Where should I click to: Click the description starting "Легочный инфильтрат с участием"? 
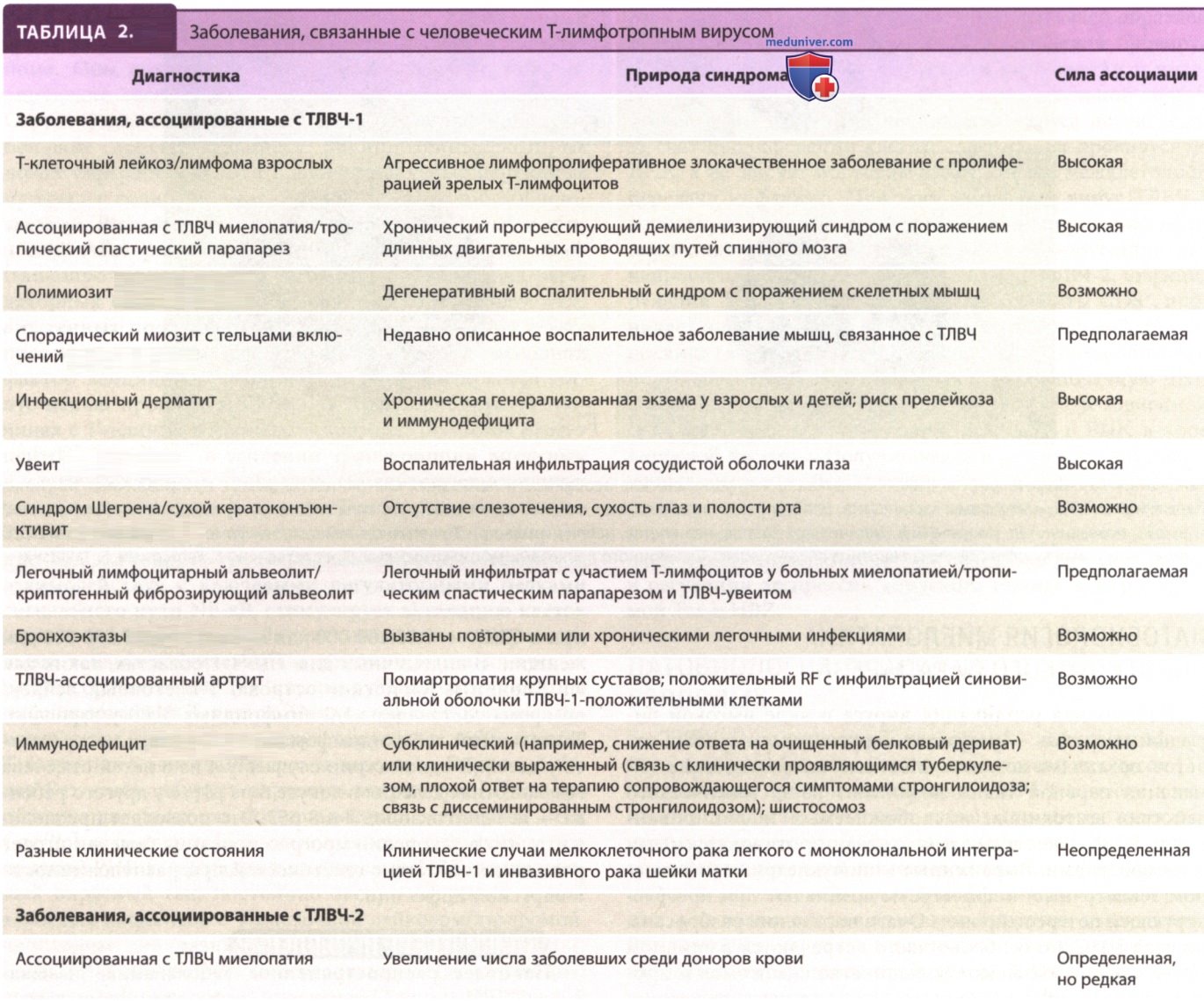700,582
